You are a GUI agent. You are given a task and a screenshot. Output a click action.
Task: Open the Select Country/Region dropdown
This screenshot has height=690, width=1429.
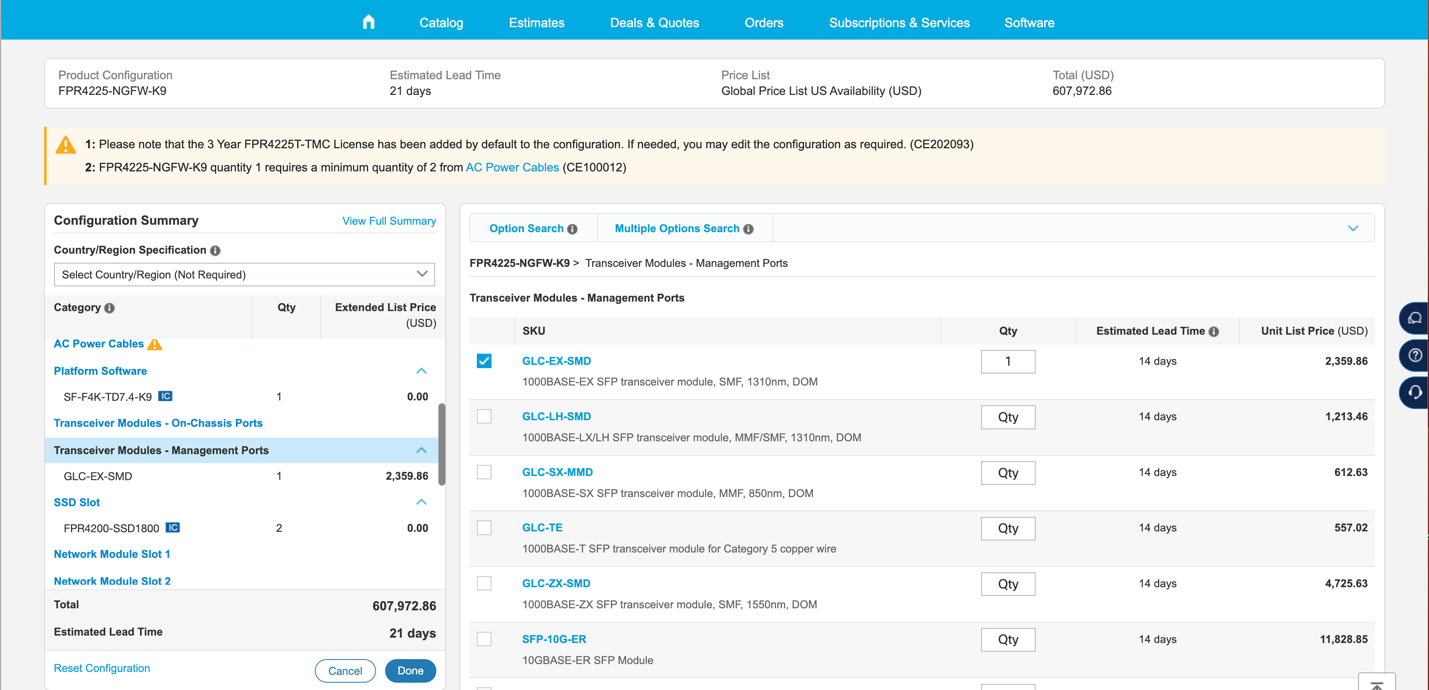(244, 275)
